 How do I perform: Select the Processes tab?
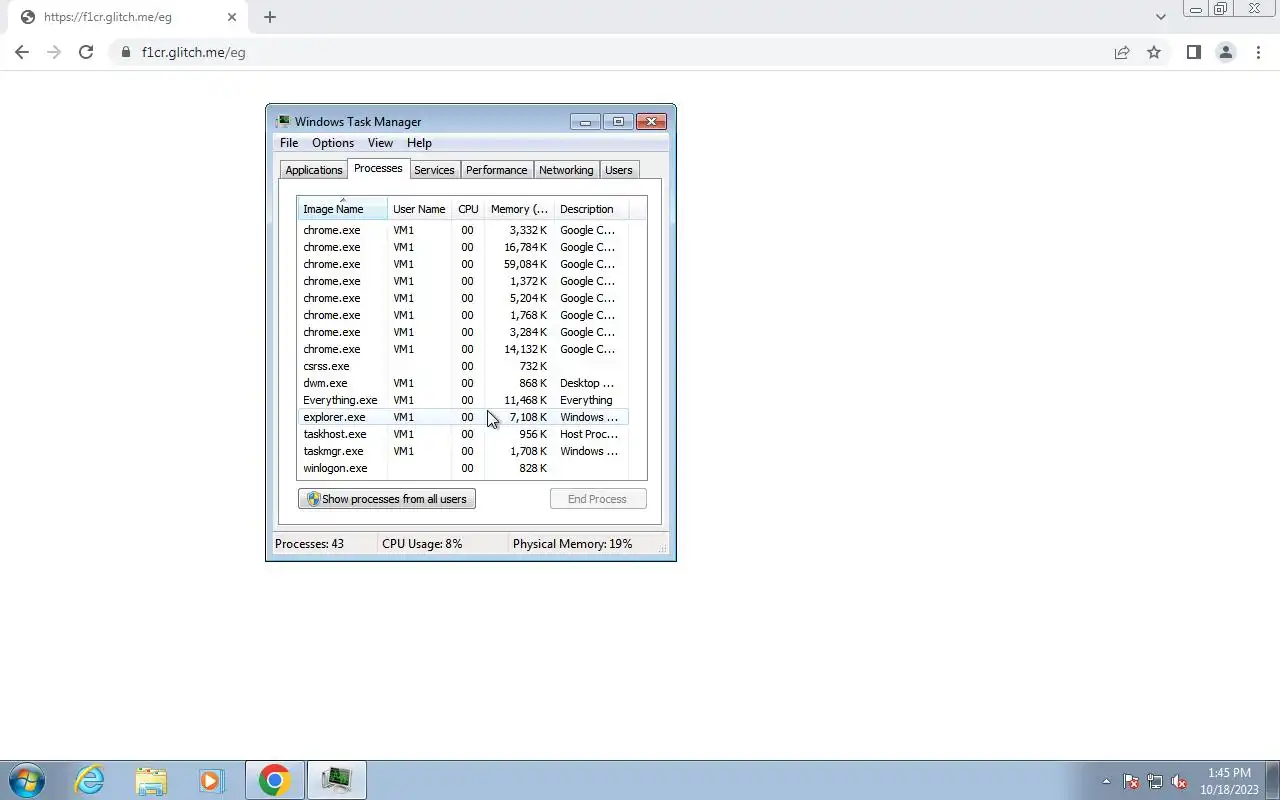378,168
